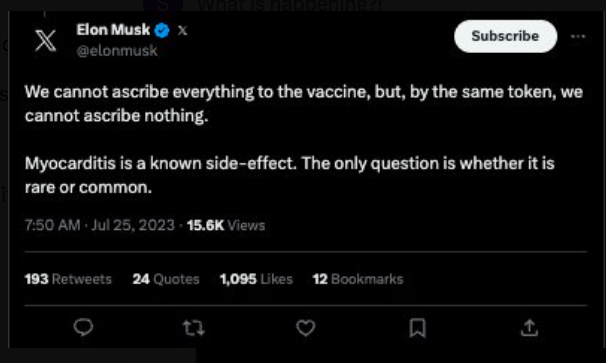Open the share upload arrow icon

point(529,328)
